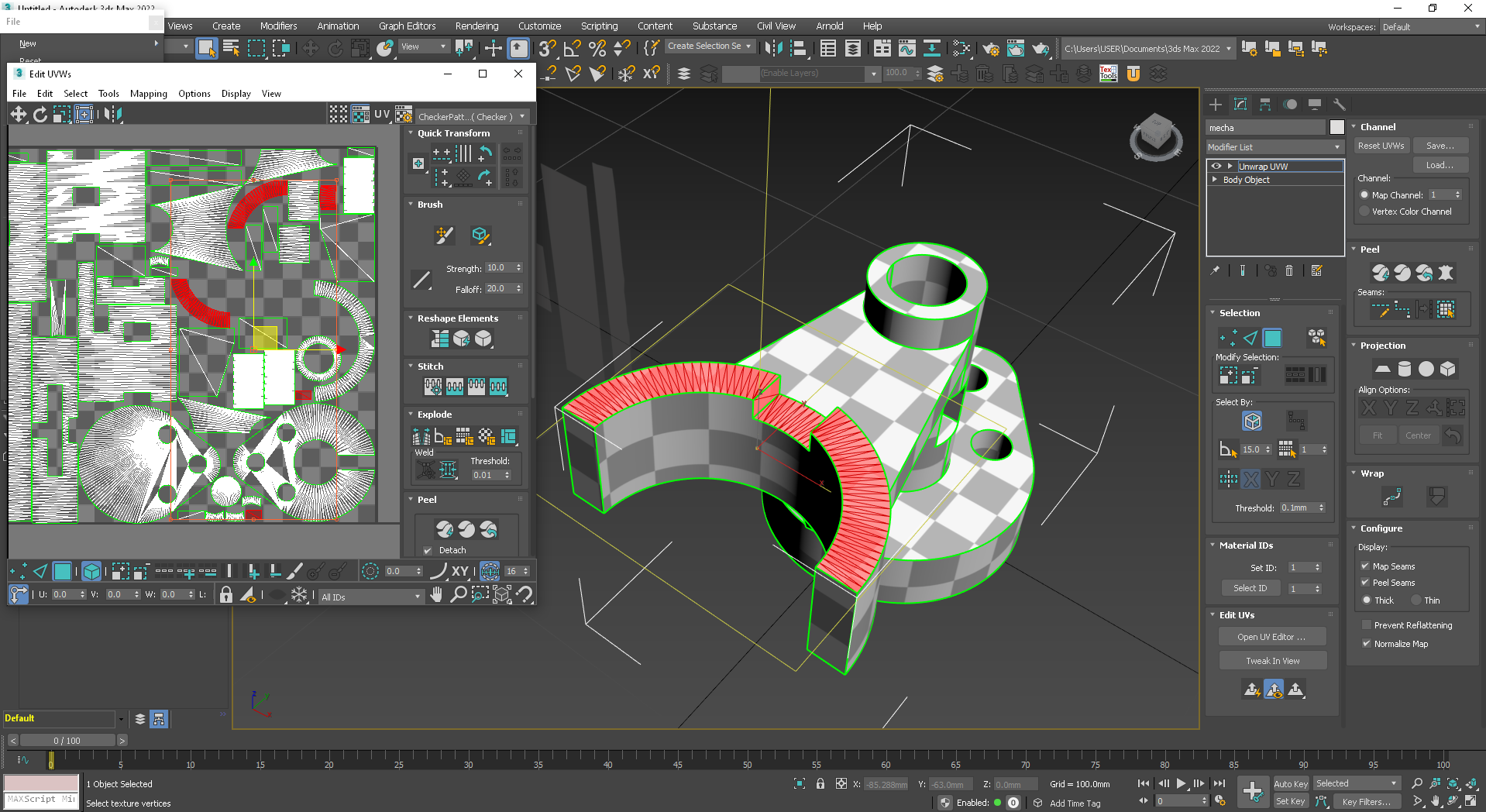Open the Mapping menu in Edit UVWs window
Screen dimensions: 1486x812
149,94
